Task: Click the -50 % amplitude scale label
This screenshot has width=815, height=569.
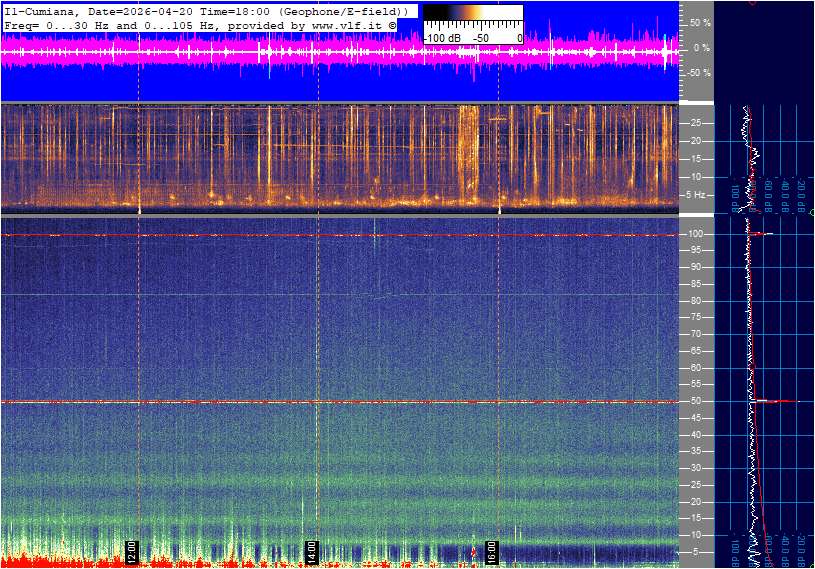Action: point(697,73)
